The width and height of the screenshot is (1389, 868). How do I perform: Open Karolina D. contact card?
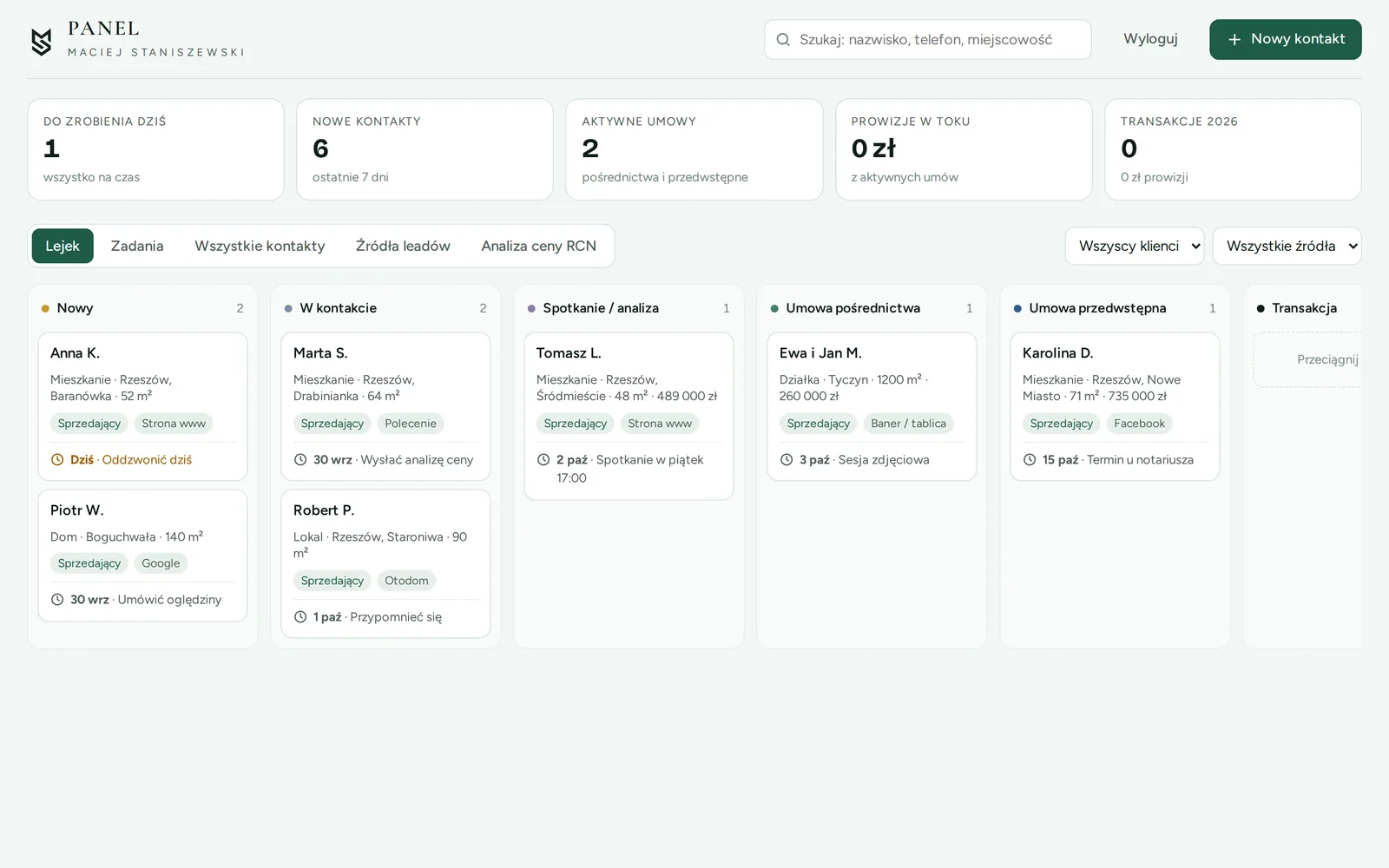(1115, 406)
